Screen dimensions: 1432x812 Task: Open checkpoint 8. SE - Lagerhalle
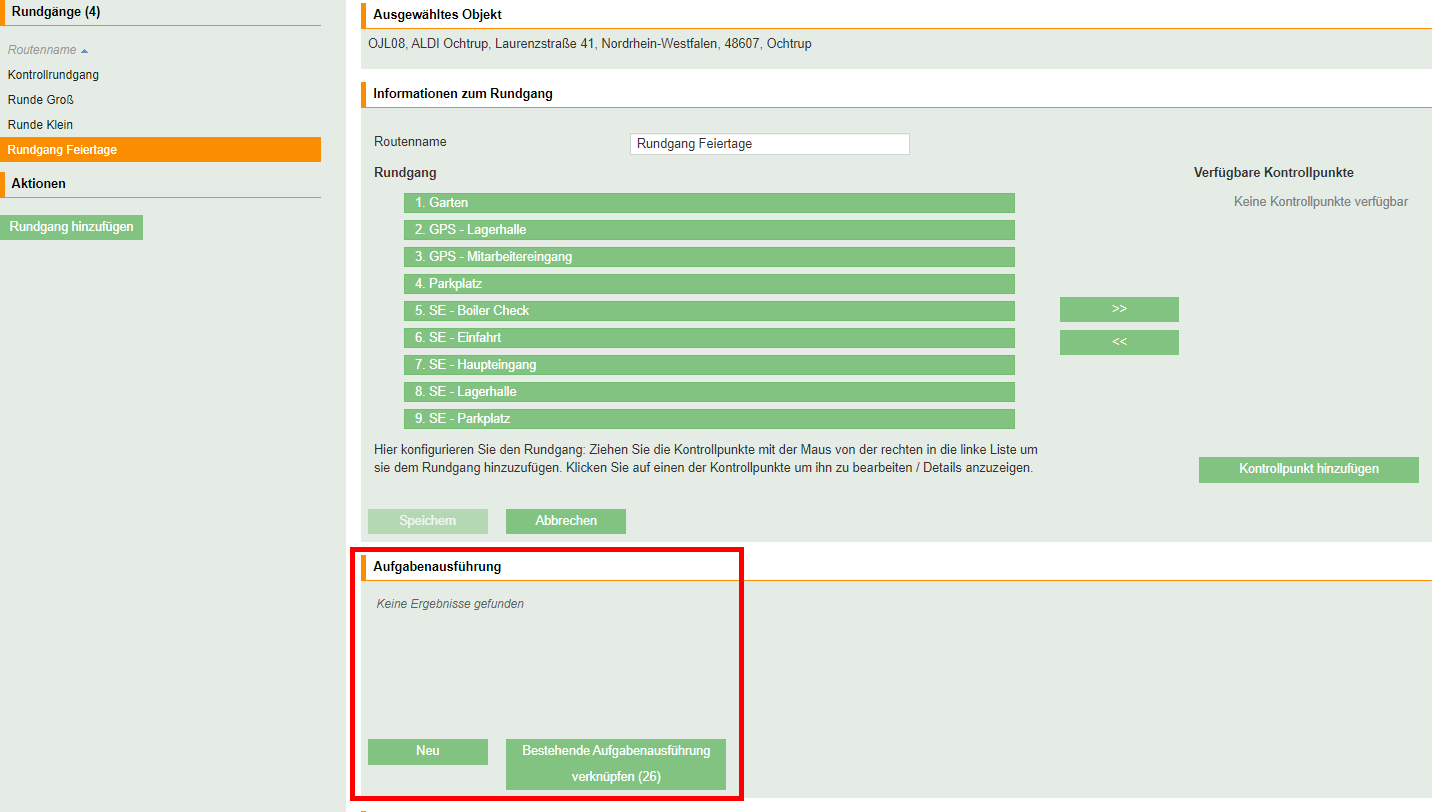click(709, 392)
